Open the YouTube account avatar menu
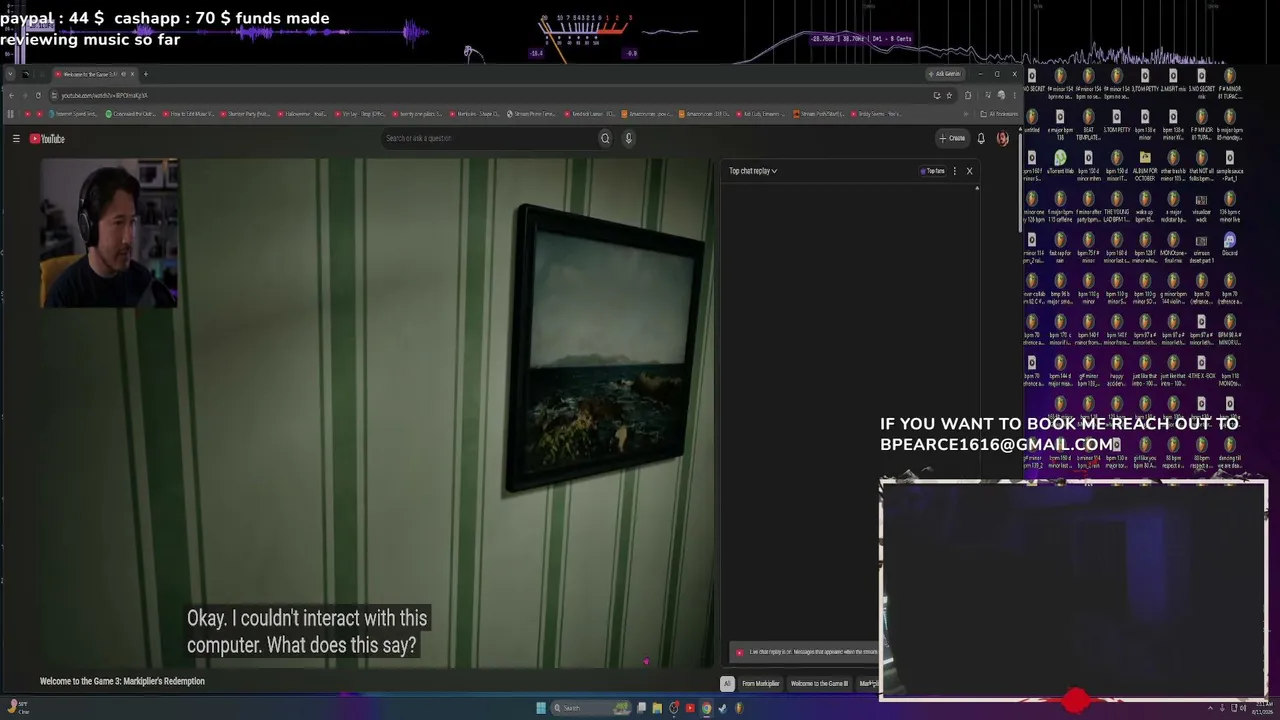The width and height of the screenshot is (1280, 720). 1002,139
